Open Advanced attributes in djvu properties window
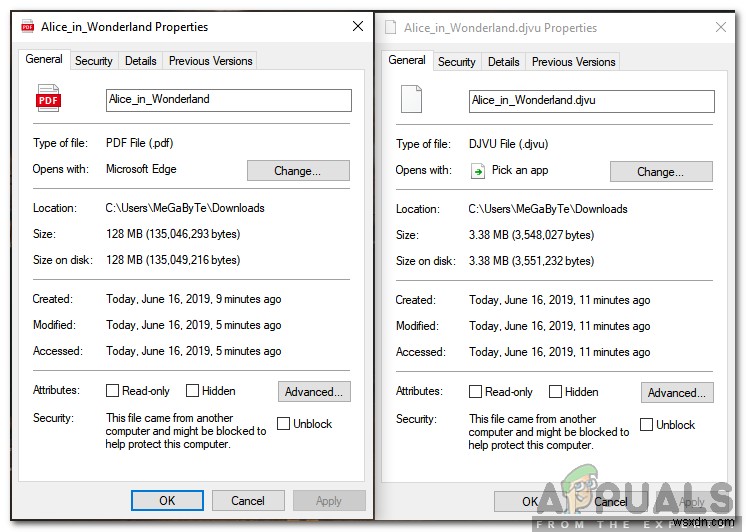 click(677, 393)
